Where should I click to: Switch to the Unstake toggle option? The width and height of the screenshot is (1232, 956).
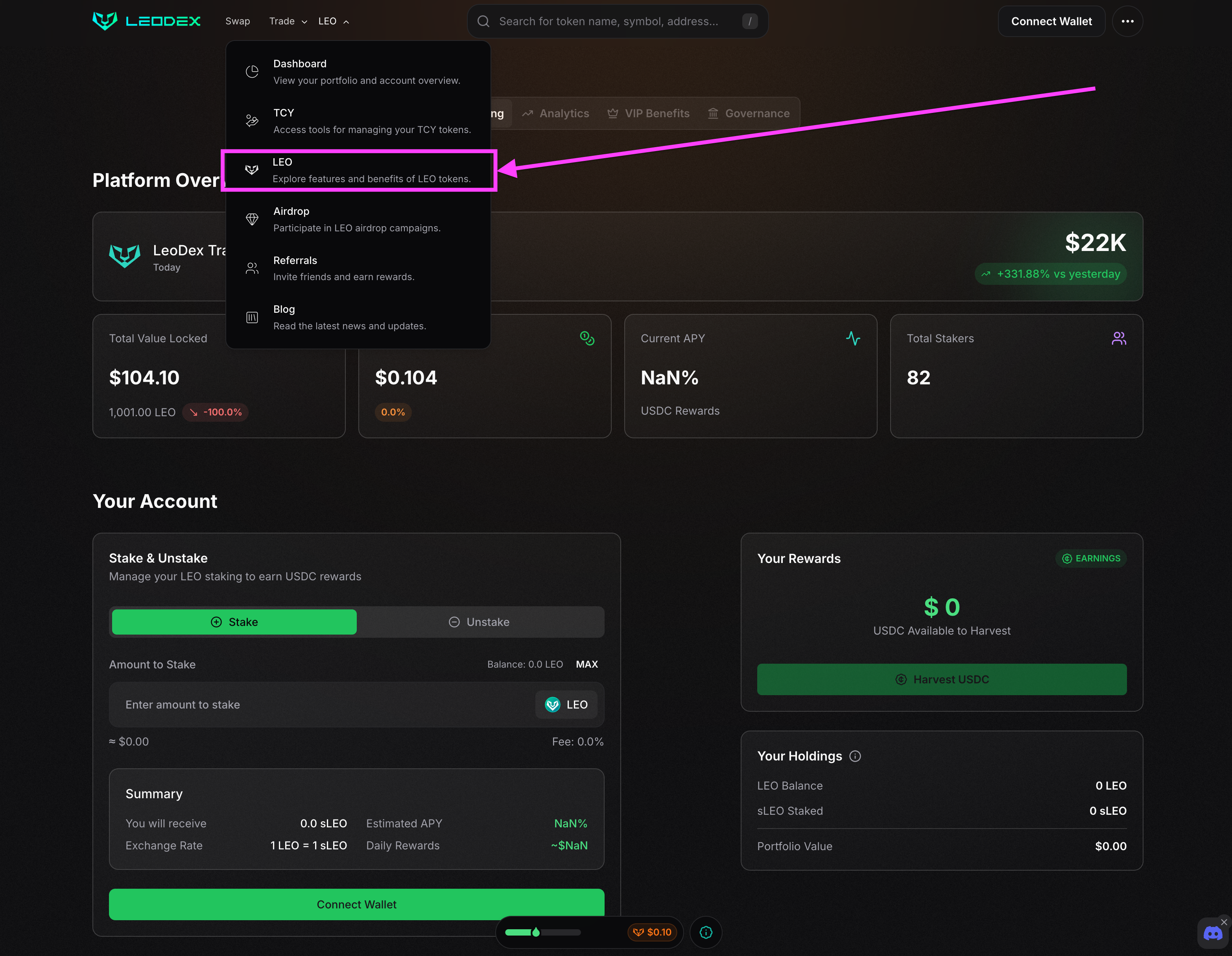(480, 622)
